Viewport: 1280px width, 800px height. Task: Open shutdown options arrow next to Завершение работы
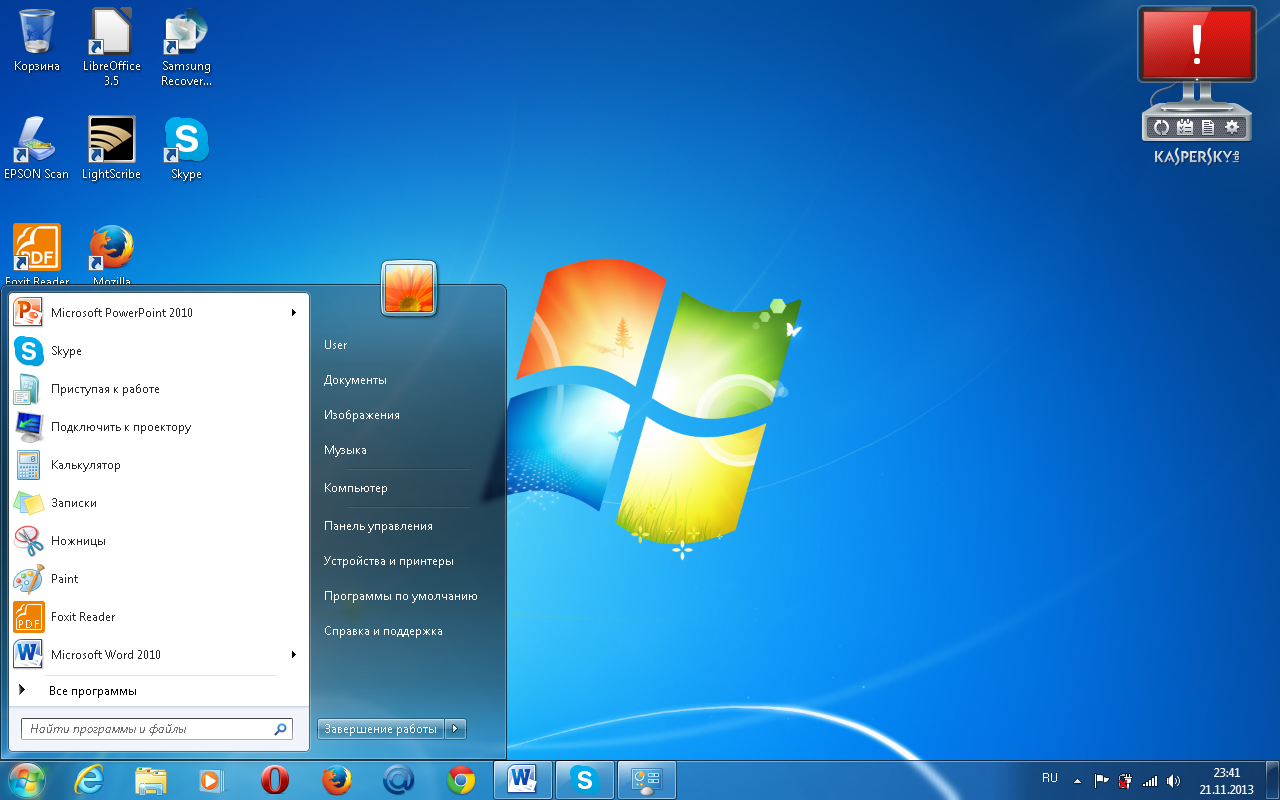coord(456,729)
